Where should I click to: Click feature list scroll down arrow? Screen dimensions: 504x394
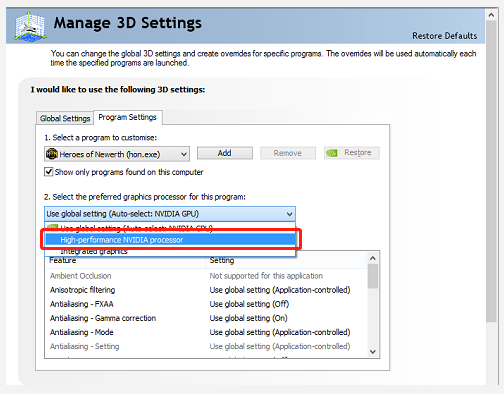[x=373, y=352]
